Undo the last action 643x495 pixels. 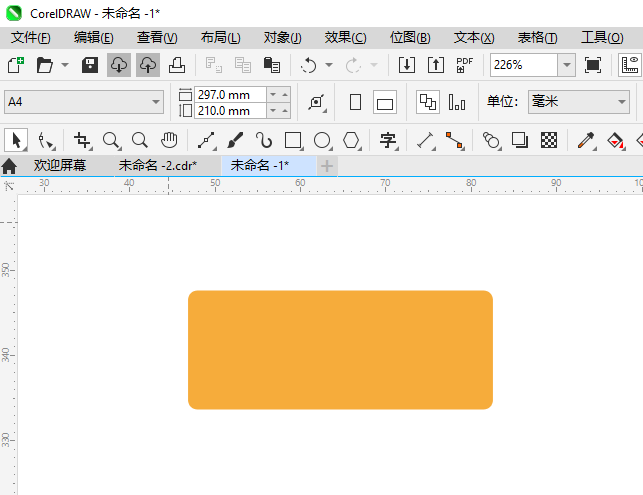[308, 65]
